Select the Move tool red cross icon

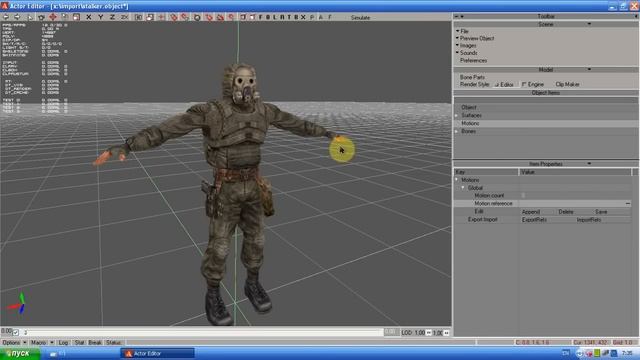tap(53, 17)
